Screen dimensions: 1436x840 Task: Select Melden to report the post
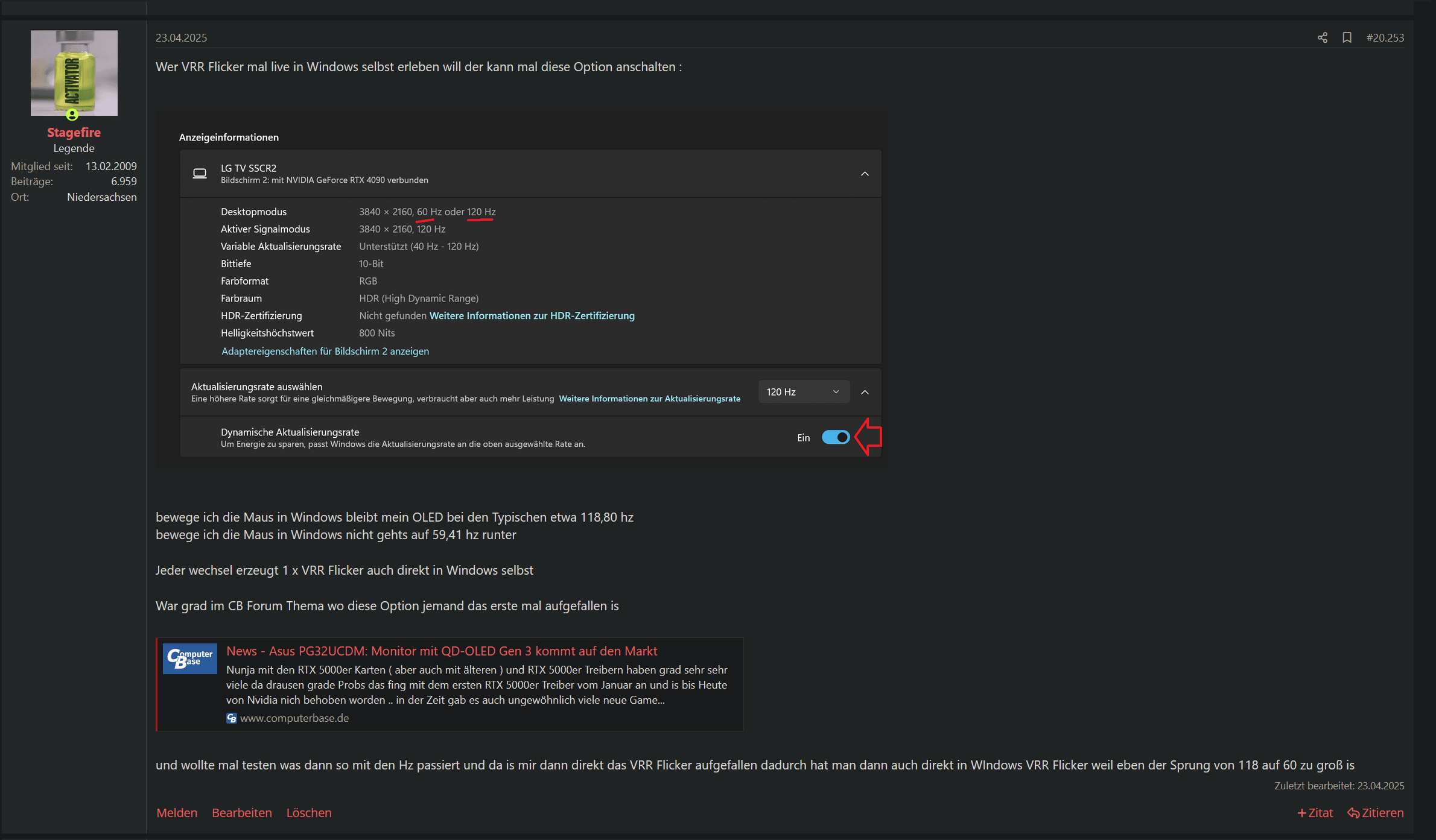(176, 812)
